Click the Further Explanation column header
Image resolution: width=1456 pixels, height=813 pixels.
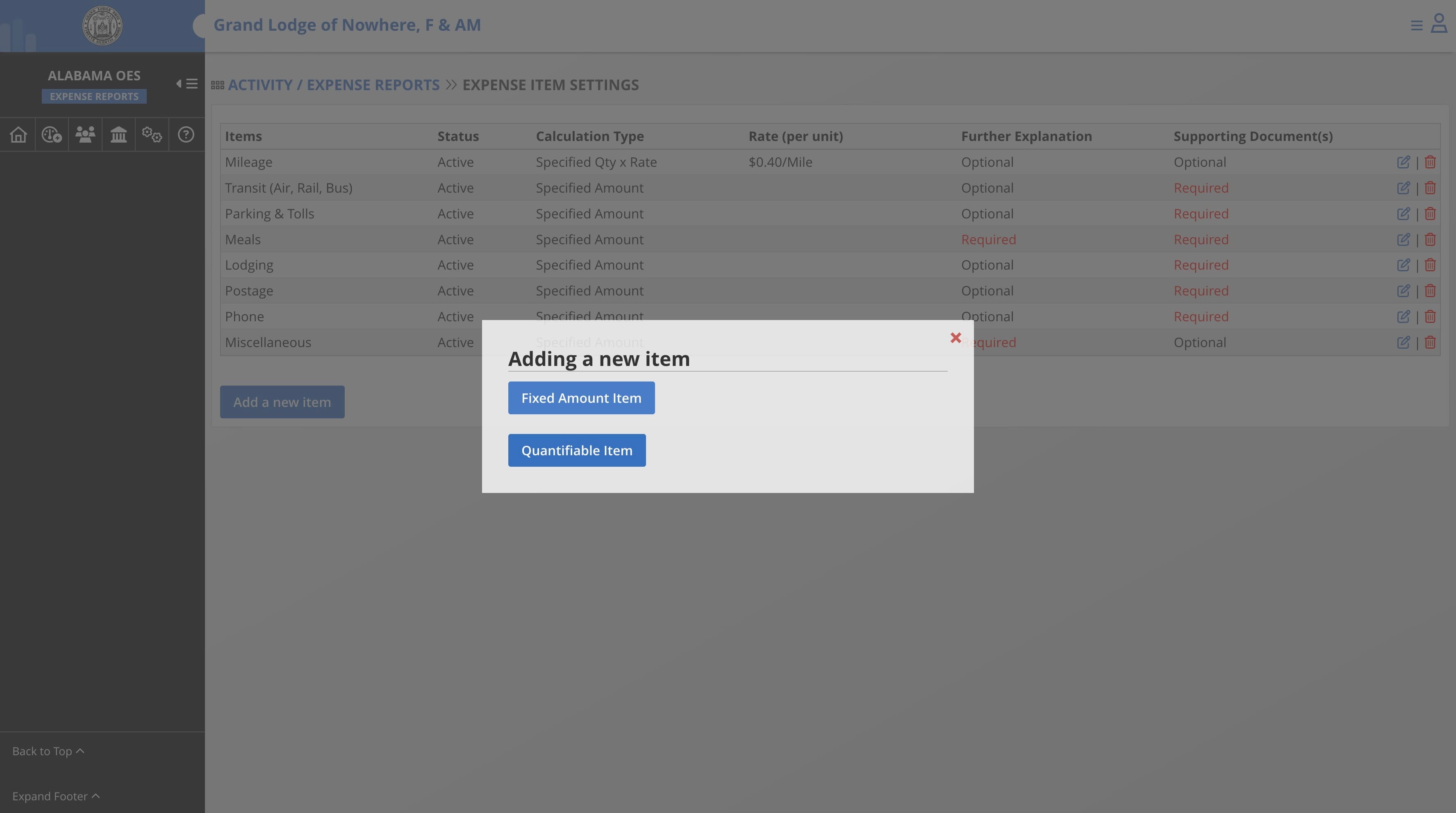pyautogui.click(x=1026, y=136)
